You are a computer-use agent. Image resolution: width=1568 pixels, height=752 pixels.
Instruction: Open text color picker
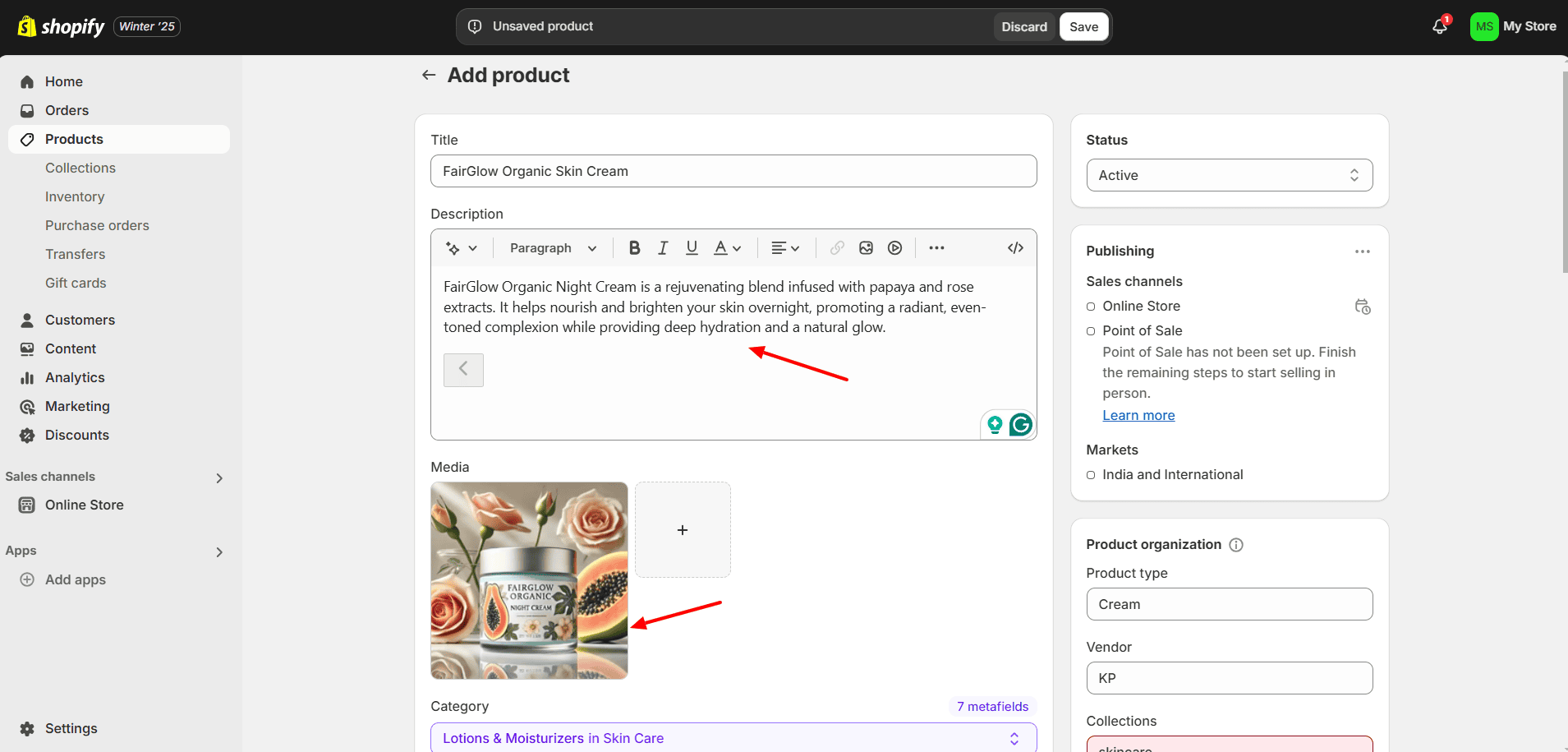click(727, 248)
